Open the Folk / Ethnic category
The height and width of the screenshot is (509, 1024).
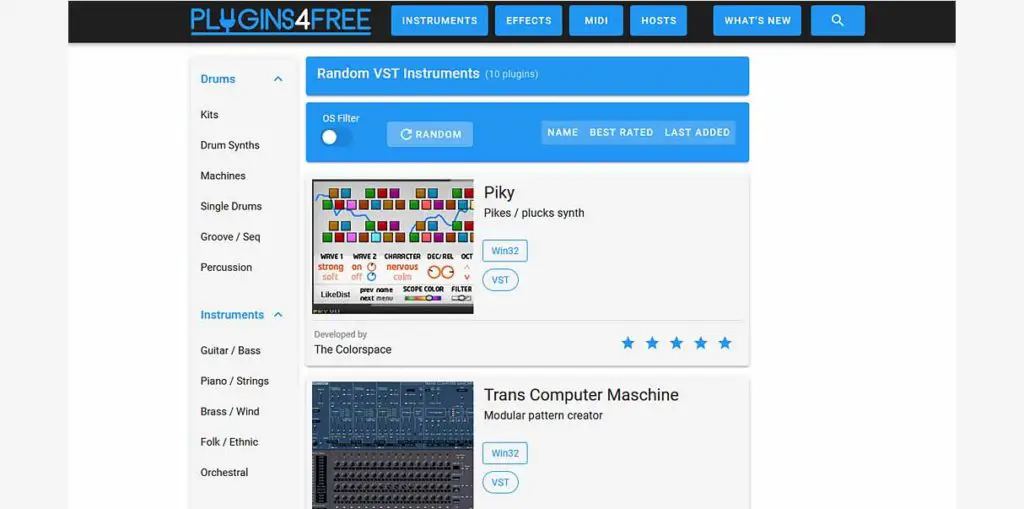(229, 442)
